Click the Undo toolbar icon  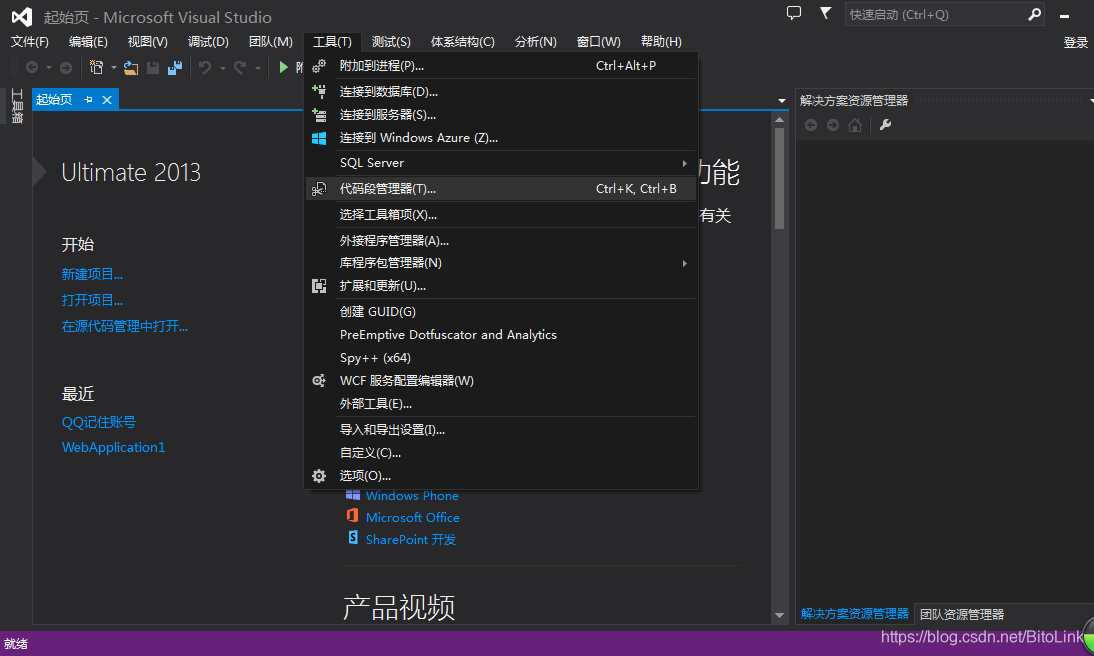pos(205,67)
